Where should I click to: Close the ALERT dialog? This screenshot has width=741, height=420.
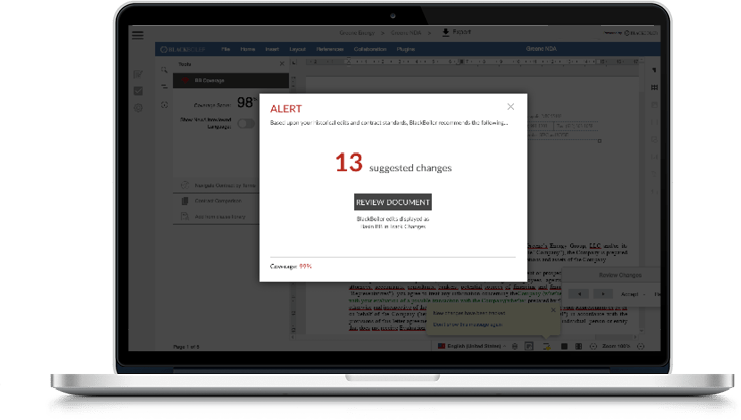[510, 107]
